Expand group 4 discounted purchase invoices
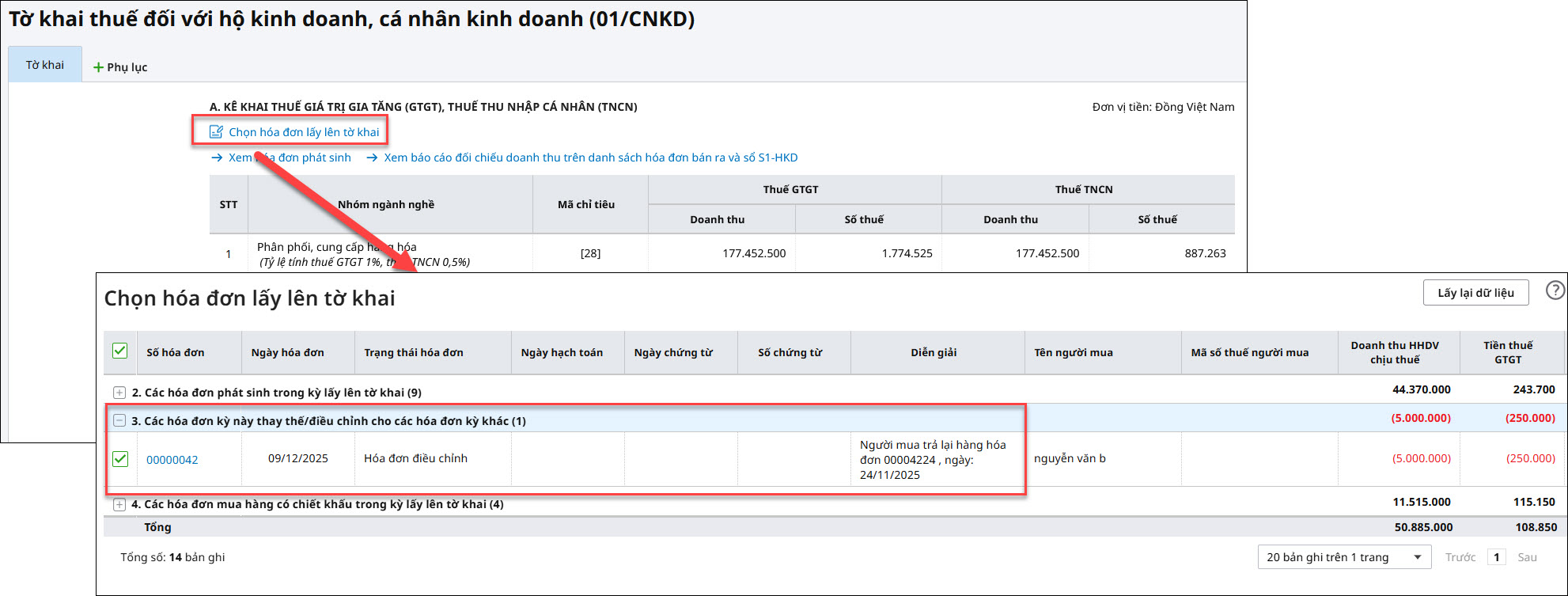 (119, 504)
